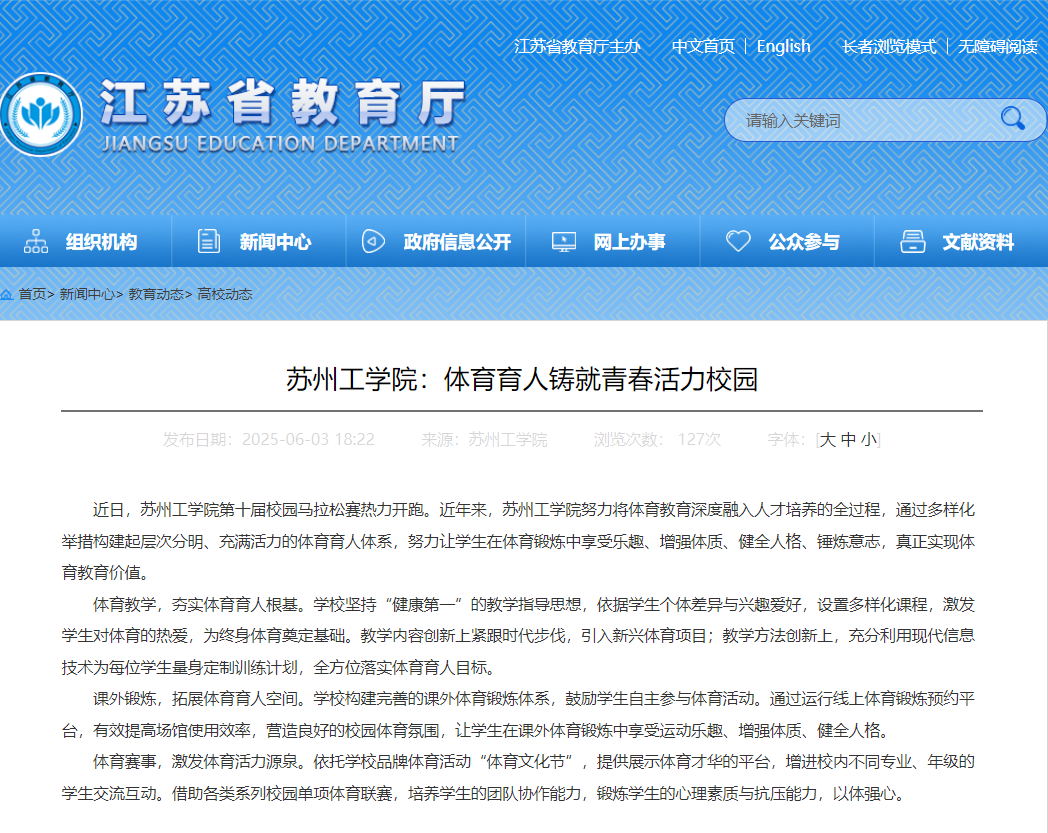The image size is (1048, 833).
Task: Go to 首页 in the breadcrumb
Action: (x=31, y=294)
